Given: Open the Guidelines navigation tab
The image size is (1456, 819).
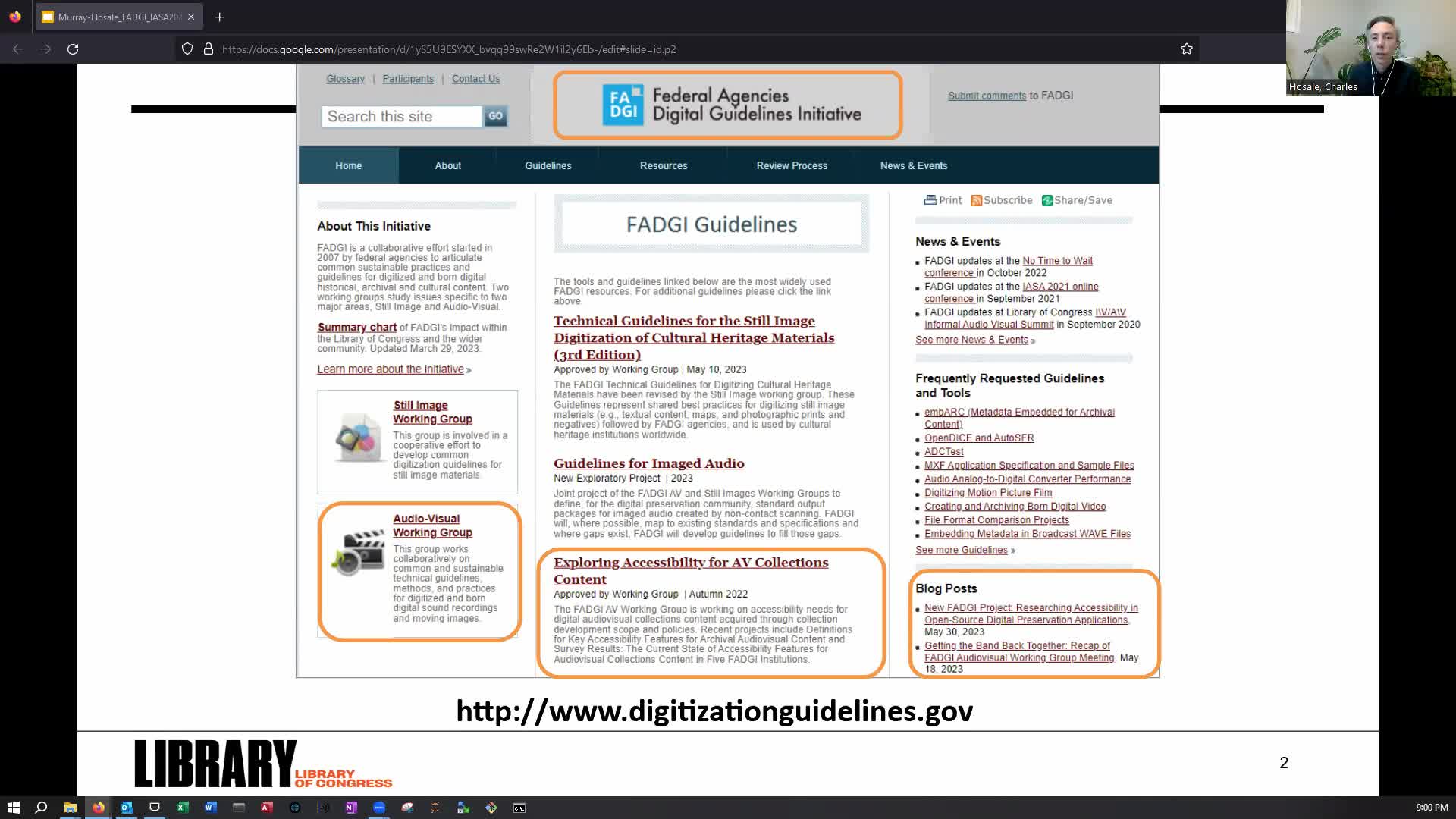Looking at the screenshot, I should point(548,165).
